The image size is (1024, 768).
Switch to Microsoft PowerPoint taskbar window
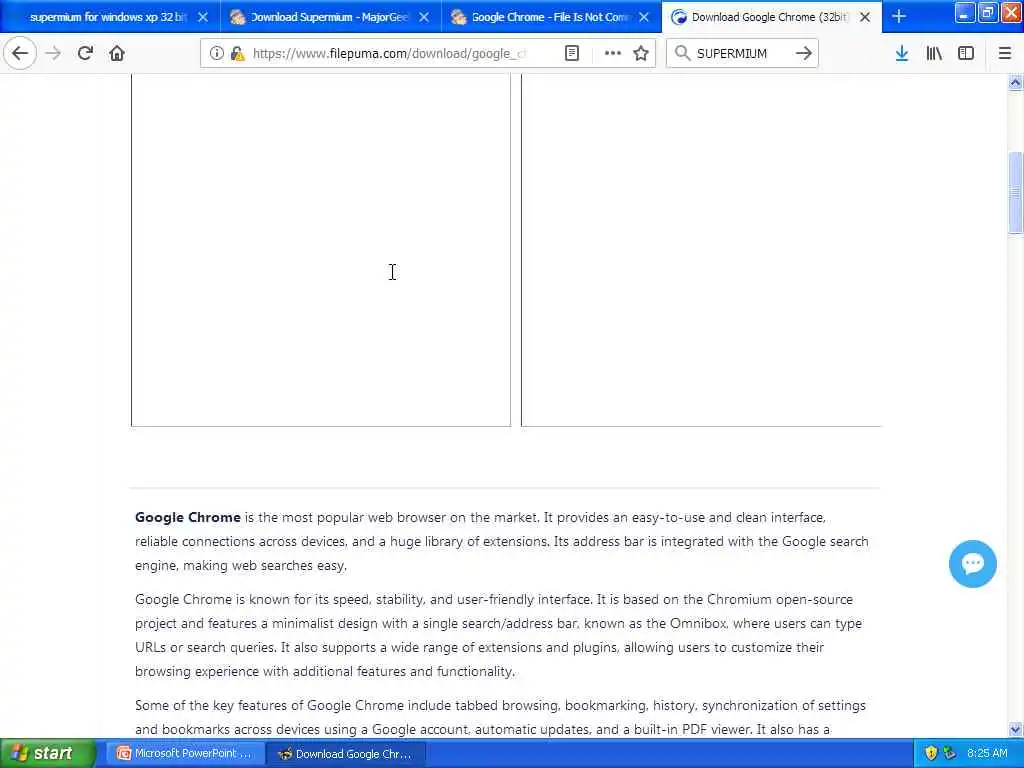tap(185, 753)
